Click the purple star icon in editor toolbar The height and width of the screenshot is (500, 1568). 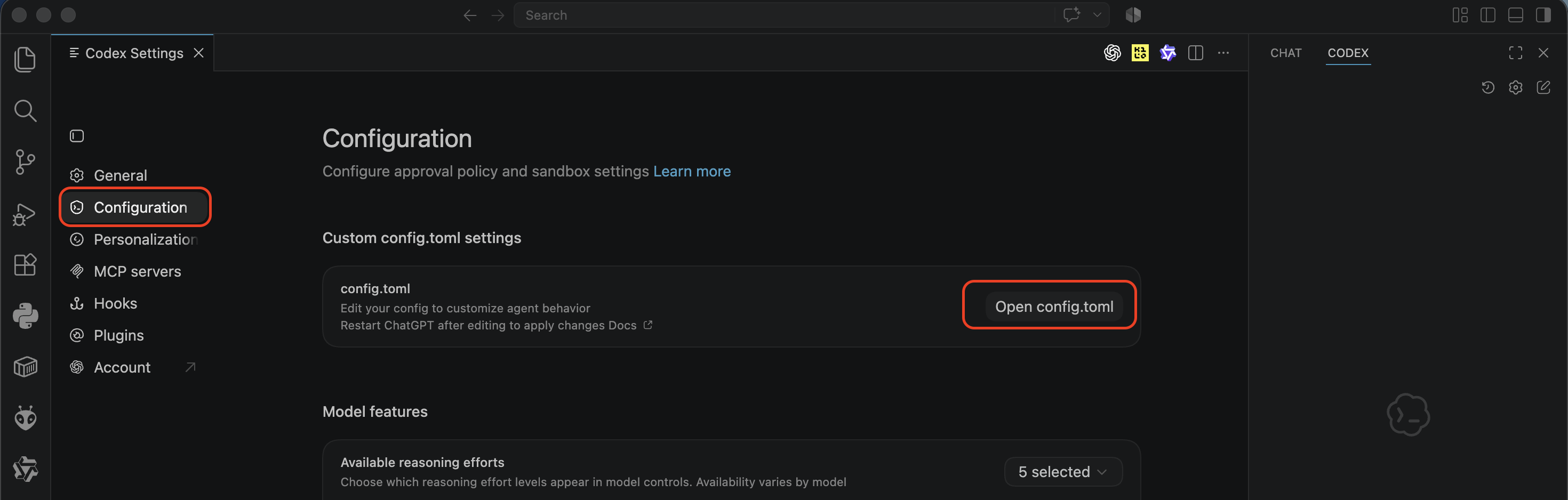tap(1167, 53)
